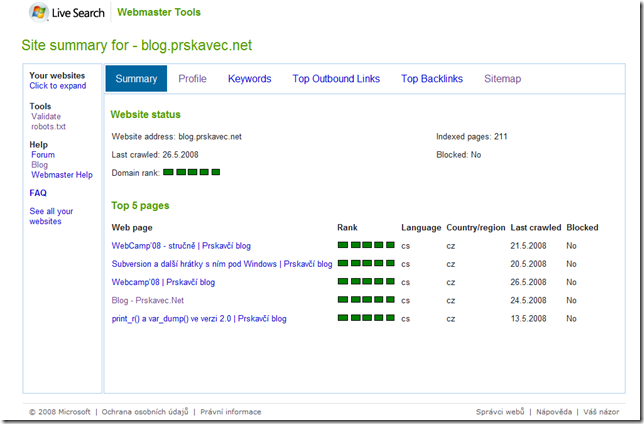Open the Profile tab
This screenshot has height=424, width=644.
[192, 78]
